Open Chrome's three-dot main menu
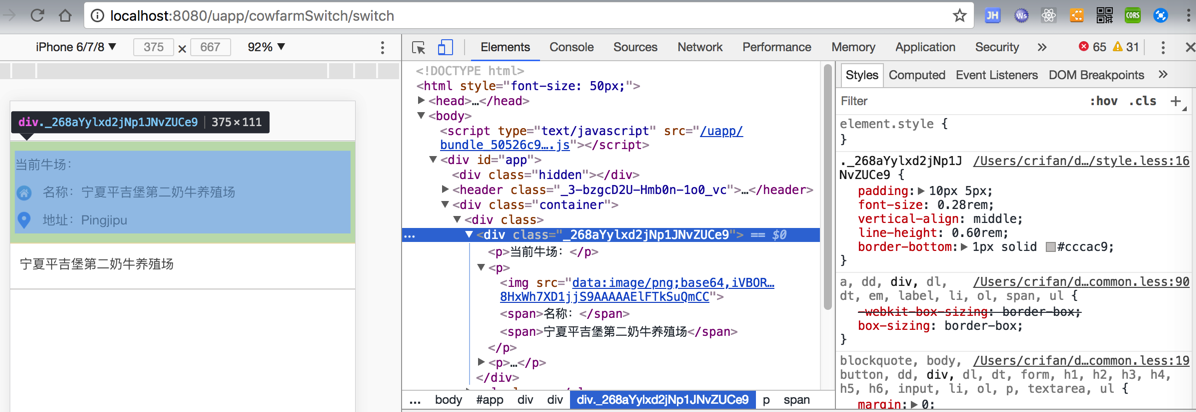This screenshot has width=1196, height=412. [x=1187, y=15]
